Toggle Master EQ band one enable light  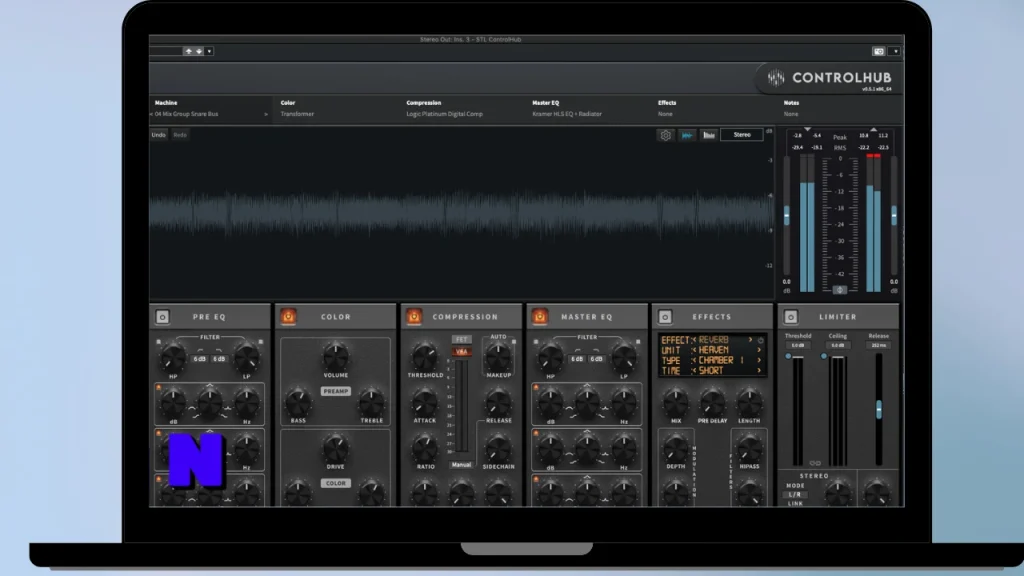coord(536,387)
